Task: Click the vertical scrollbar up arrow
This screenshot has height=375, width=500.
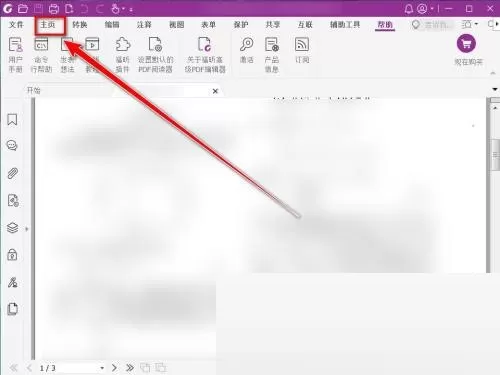Action: 495,108
